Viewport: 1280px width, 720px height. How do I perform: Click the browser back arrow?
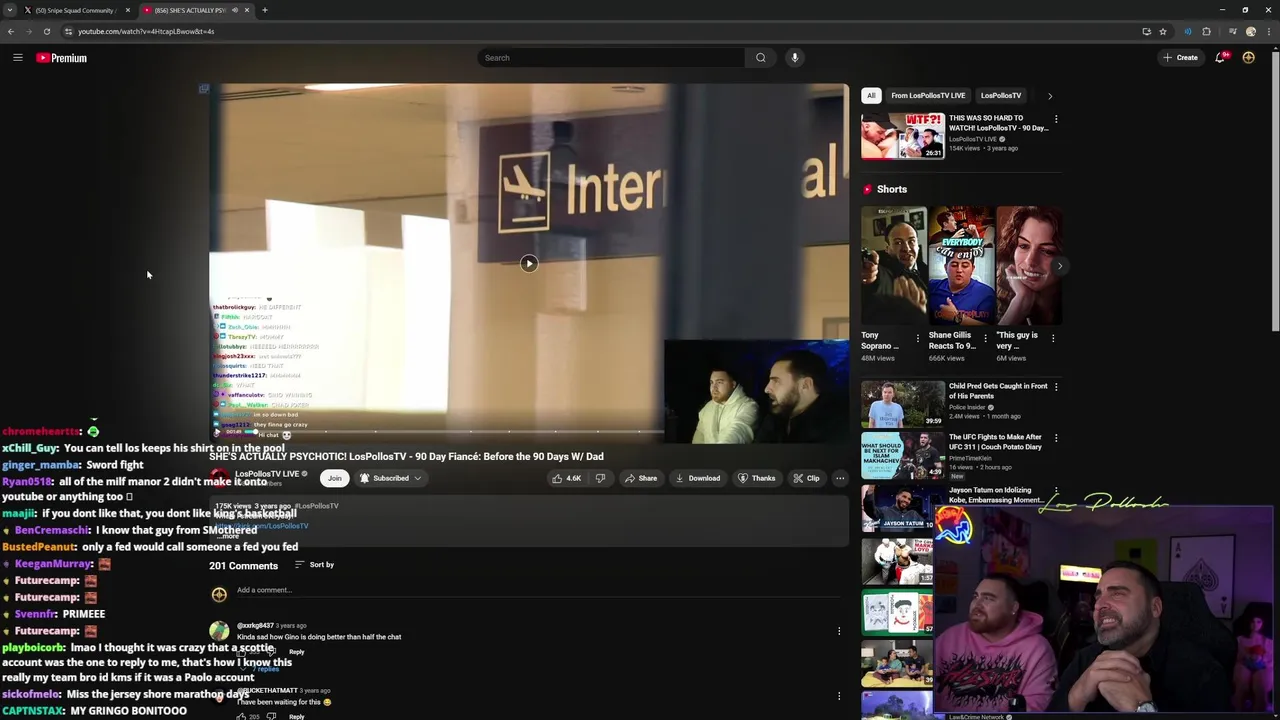[x=11, y=31]
